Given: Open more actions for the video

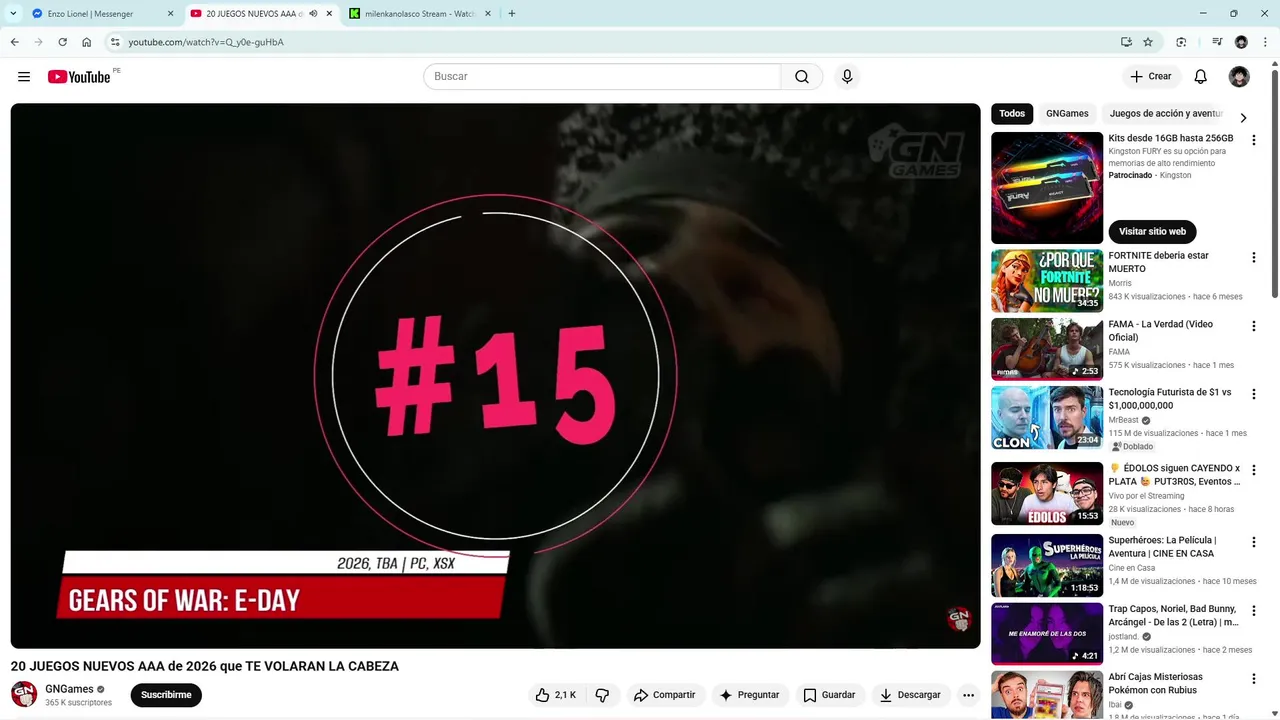Looking at the screenshot, I should [968, 695].
